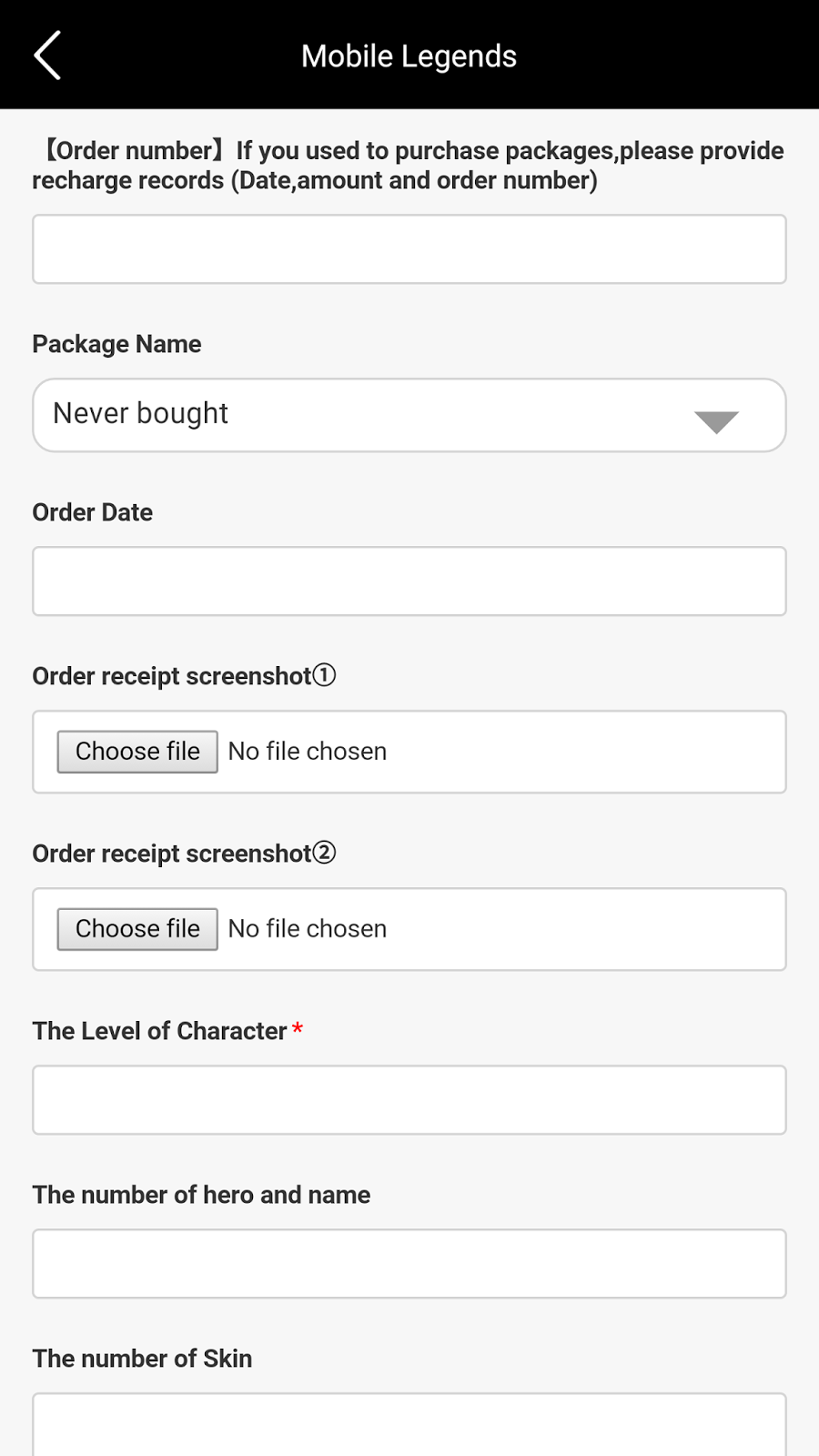Tap the back arrow icon

(47, 56)
